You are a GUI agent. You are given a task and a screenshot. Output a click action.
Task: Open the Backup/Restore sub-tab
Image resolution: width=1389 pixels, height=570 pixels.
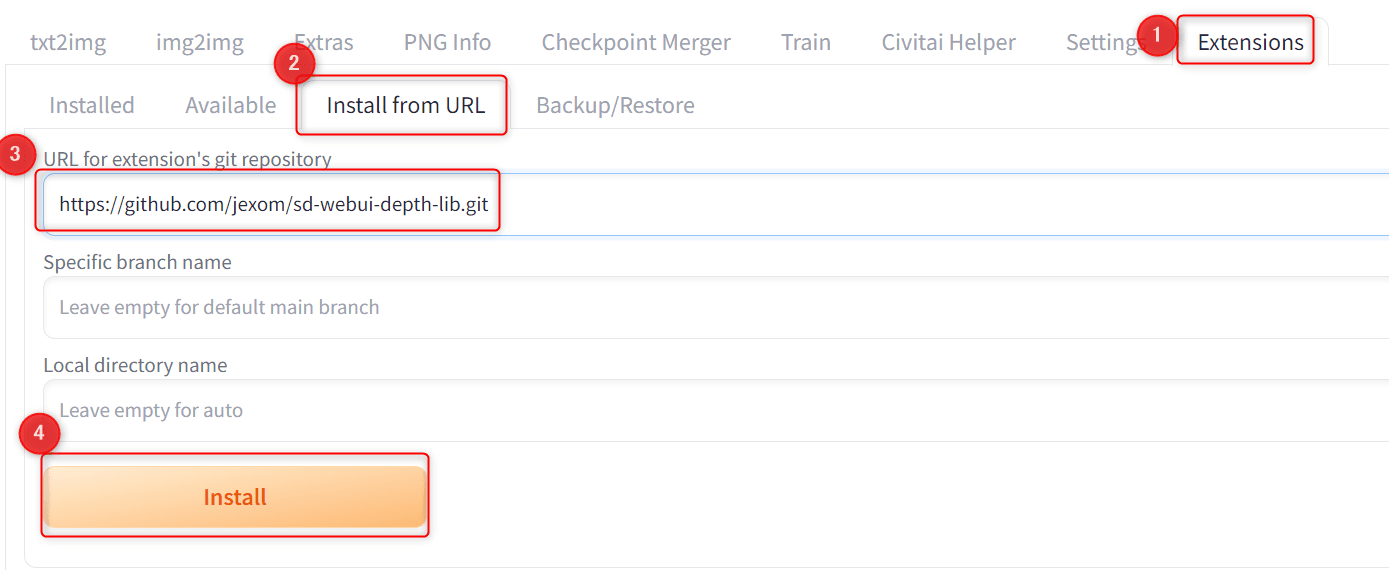615,105
